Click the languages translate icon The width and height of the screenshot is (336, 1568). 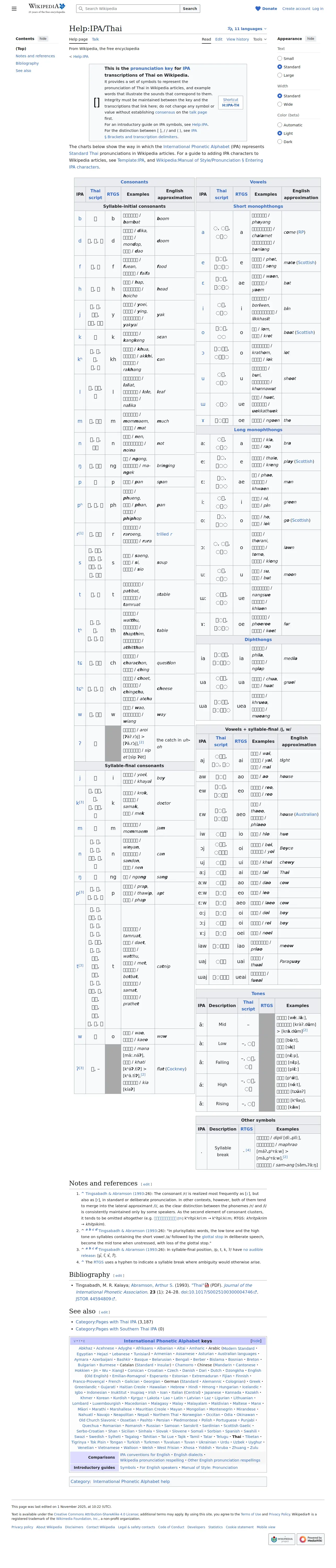click(x=230, y=29)
